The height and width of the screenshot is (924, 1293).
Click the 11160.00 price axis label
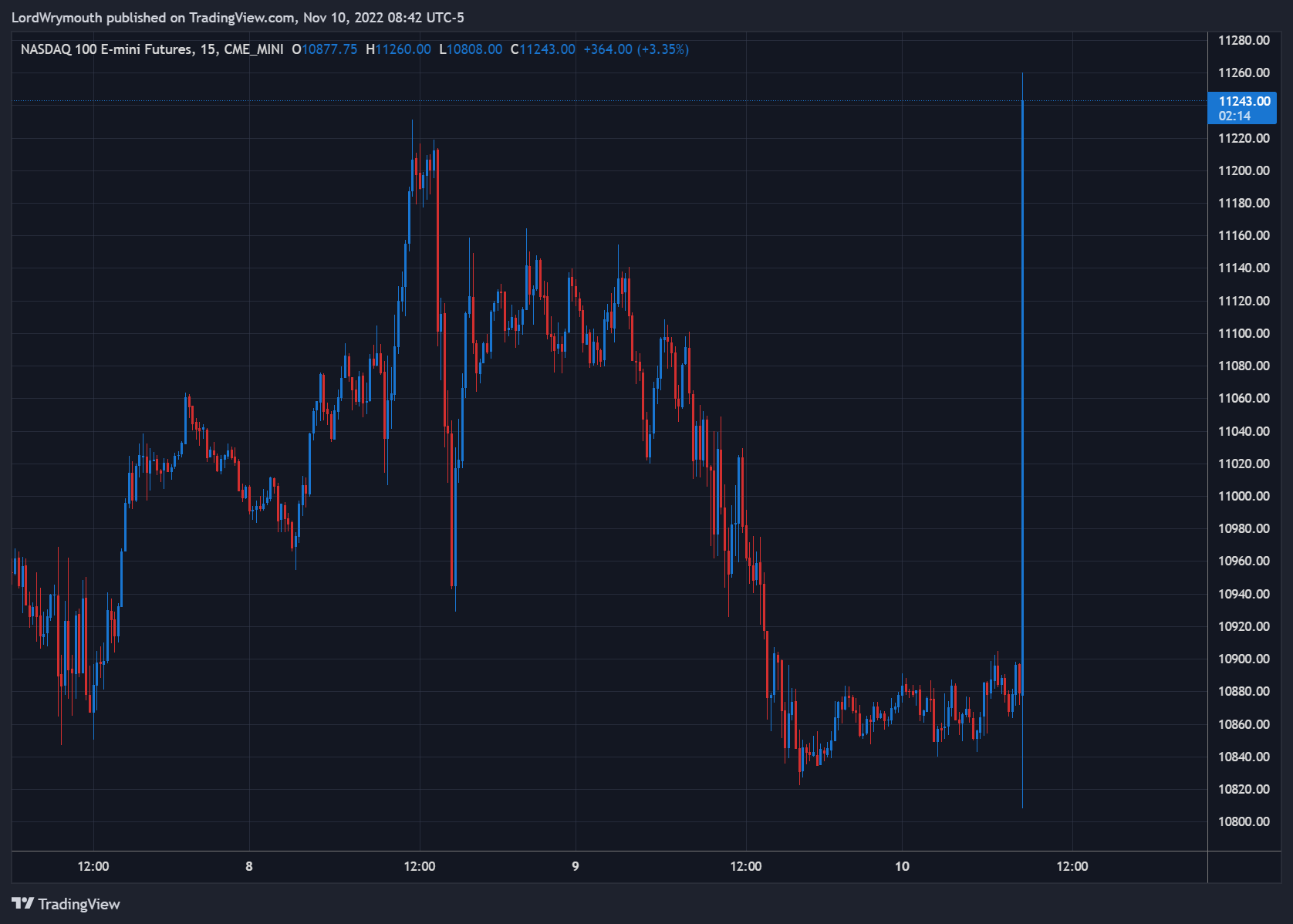pos(1244,235)
